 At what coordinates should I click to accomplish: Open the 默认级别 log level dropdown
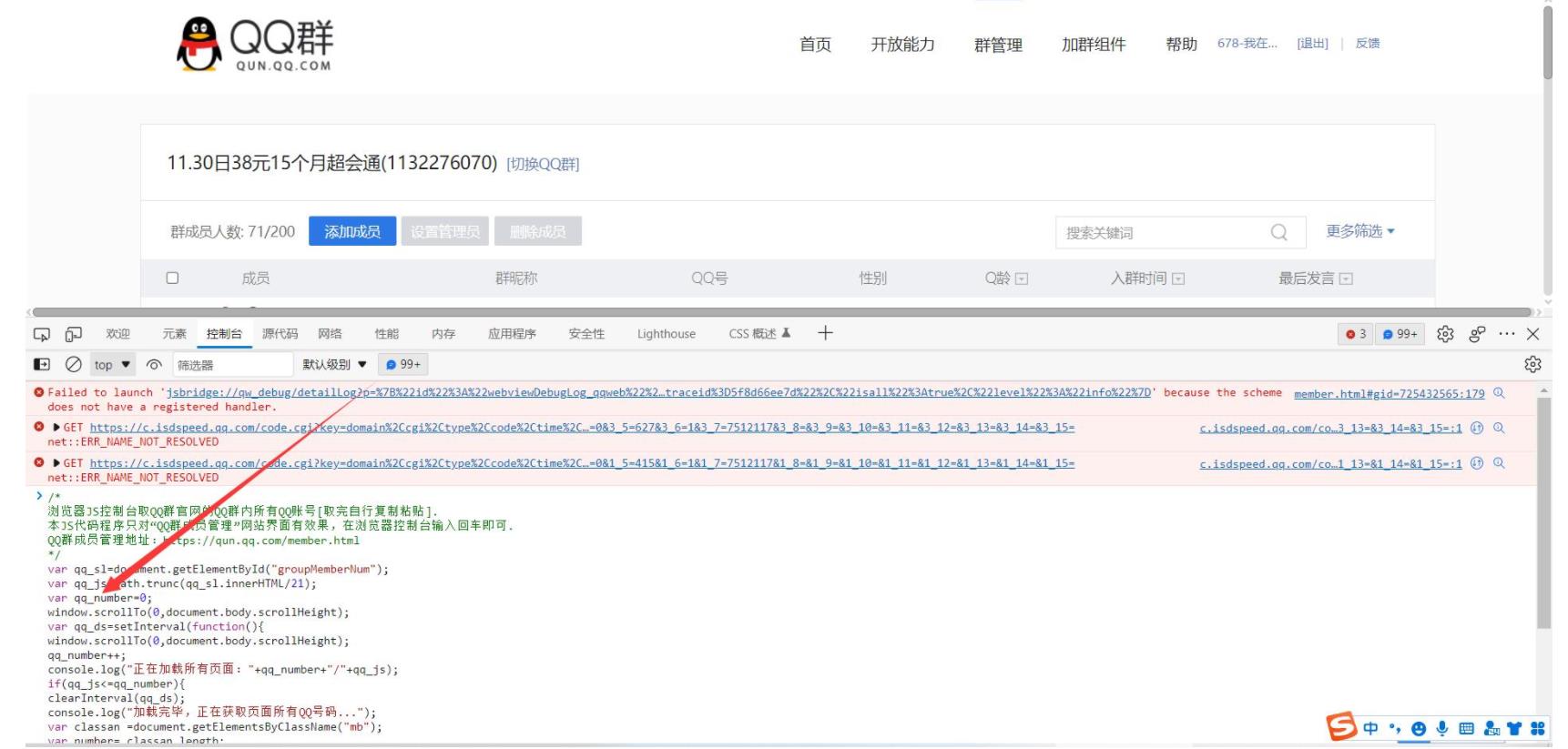click(x=334, y=364)
